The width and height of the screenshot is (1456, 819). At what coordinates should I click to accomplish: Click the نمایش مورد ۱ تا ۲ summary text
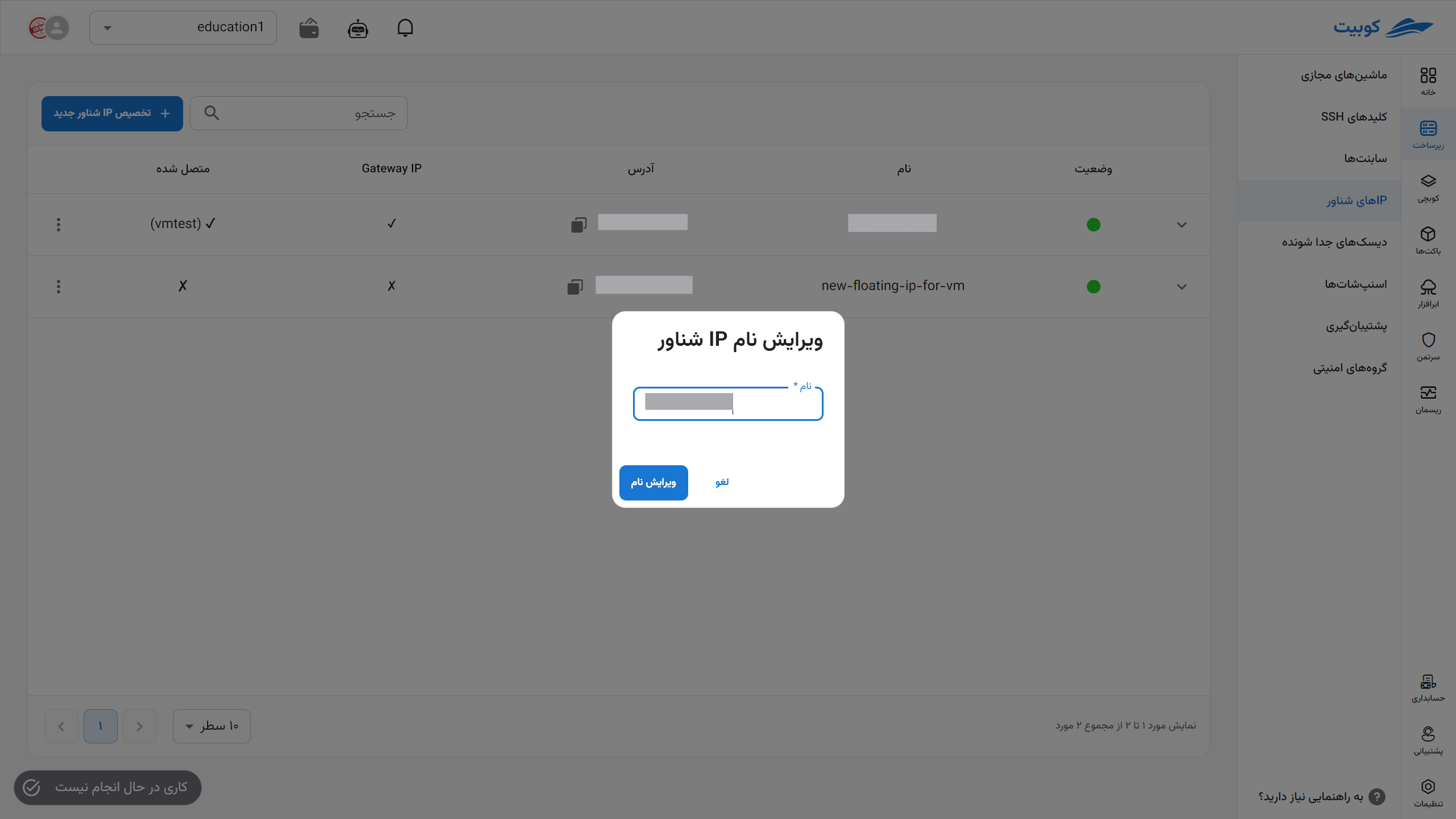click(x=1126, y=726)
